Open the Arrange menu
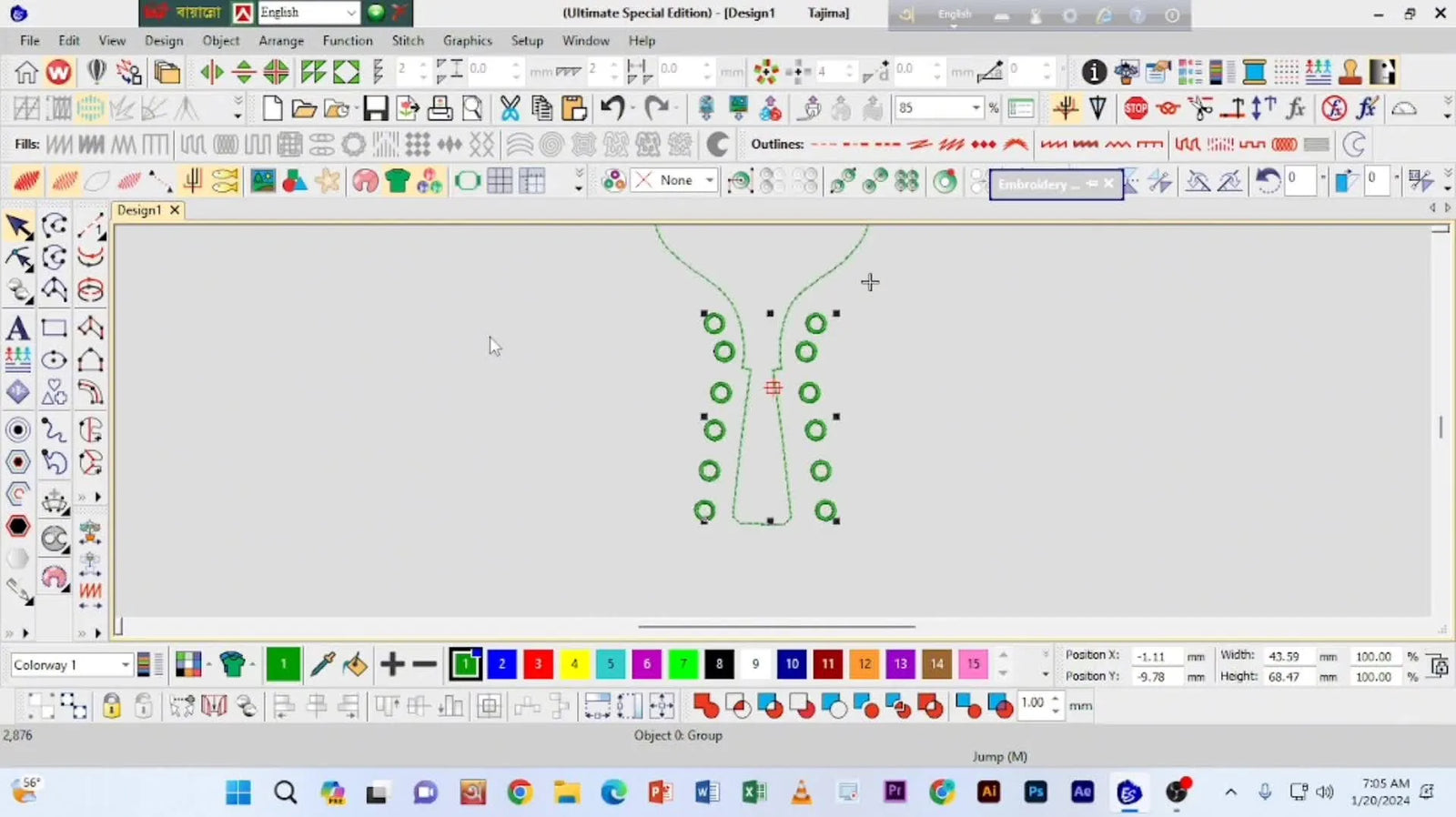This screenshot has width=1456, height=817. [281, 41]
